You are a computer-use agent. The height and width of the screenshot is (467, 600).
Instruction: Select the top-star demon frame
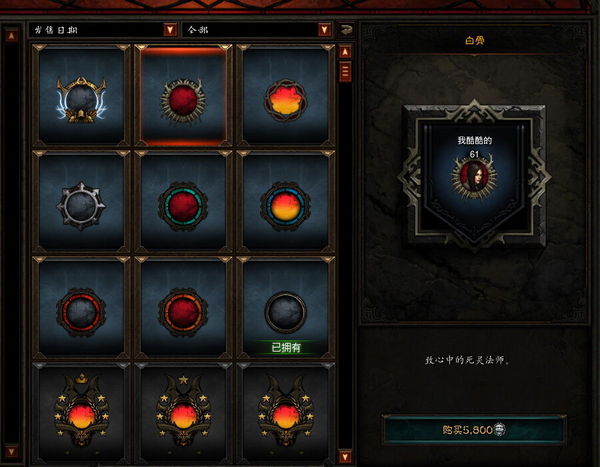point(183,415)
